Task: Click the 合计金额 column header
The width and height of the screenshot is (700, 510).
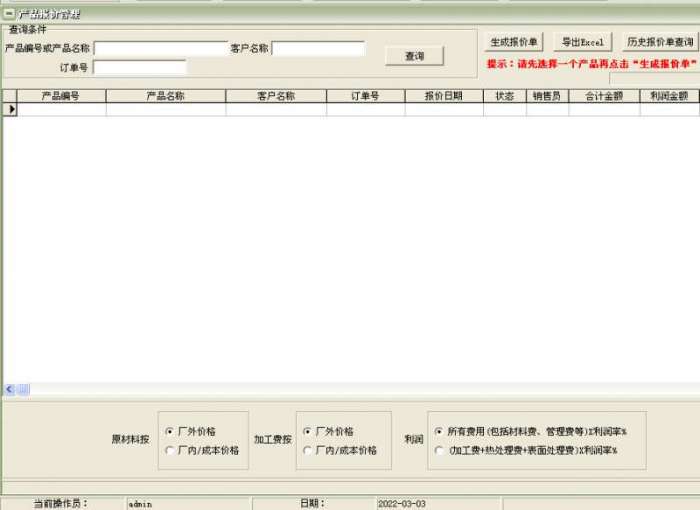Action: [x=604, y=96]
